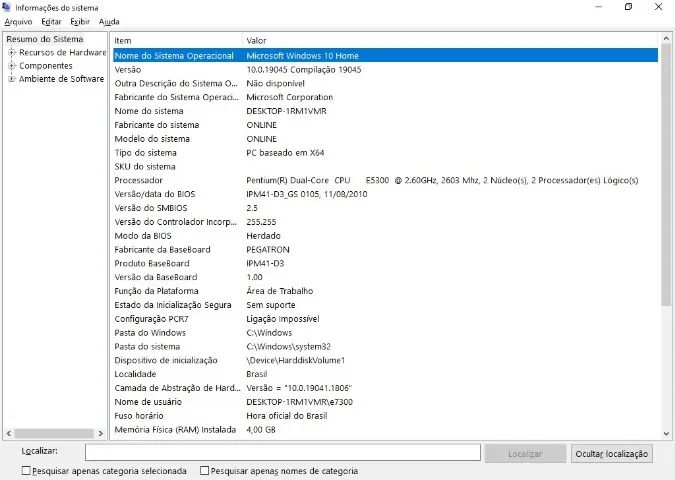Click the Ocultar localização button

click(611, 454)
